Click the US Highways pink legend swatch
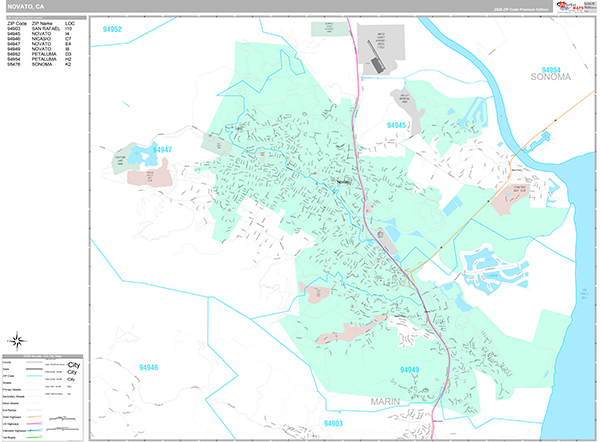This screenshot has width=600, height=442. click(x=34, y=424)
